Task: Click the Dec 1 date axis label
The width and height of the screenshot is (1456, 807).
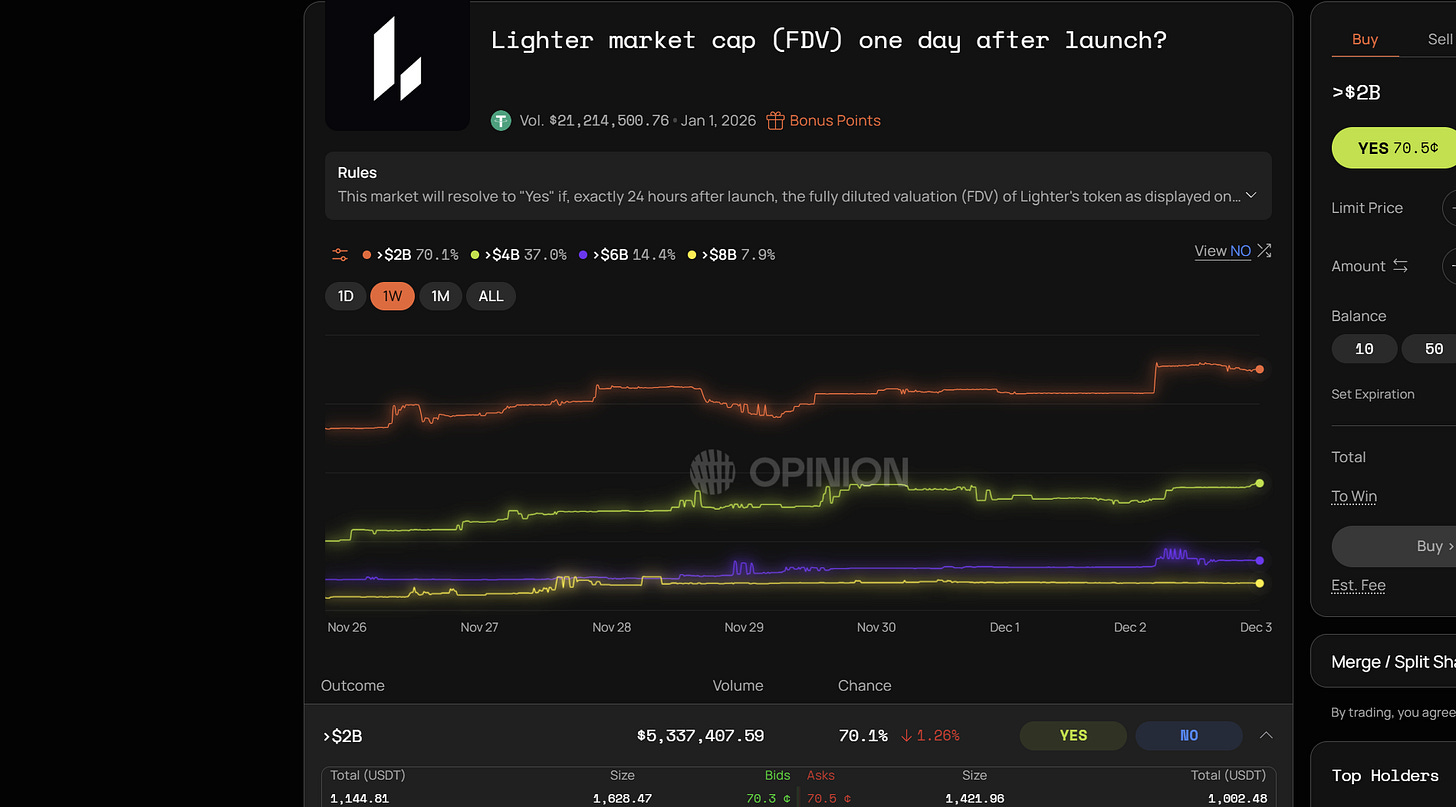Action: coord(1005,627)
